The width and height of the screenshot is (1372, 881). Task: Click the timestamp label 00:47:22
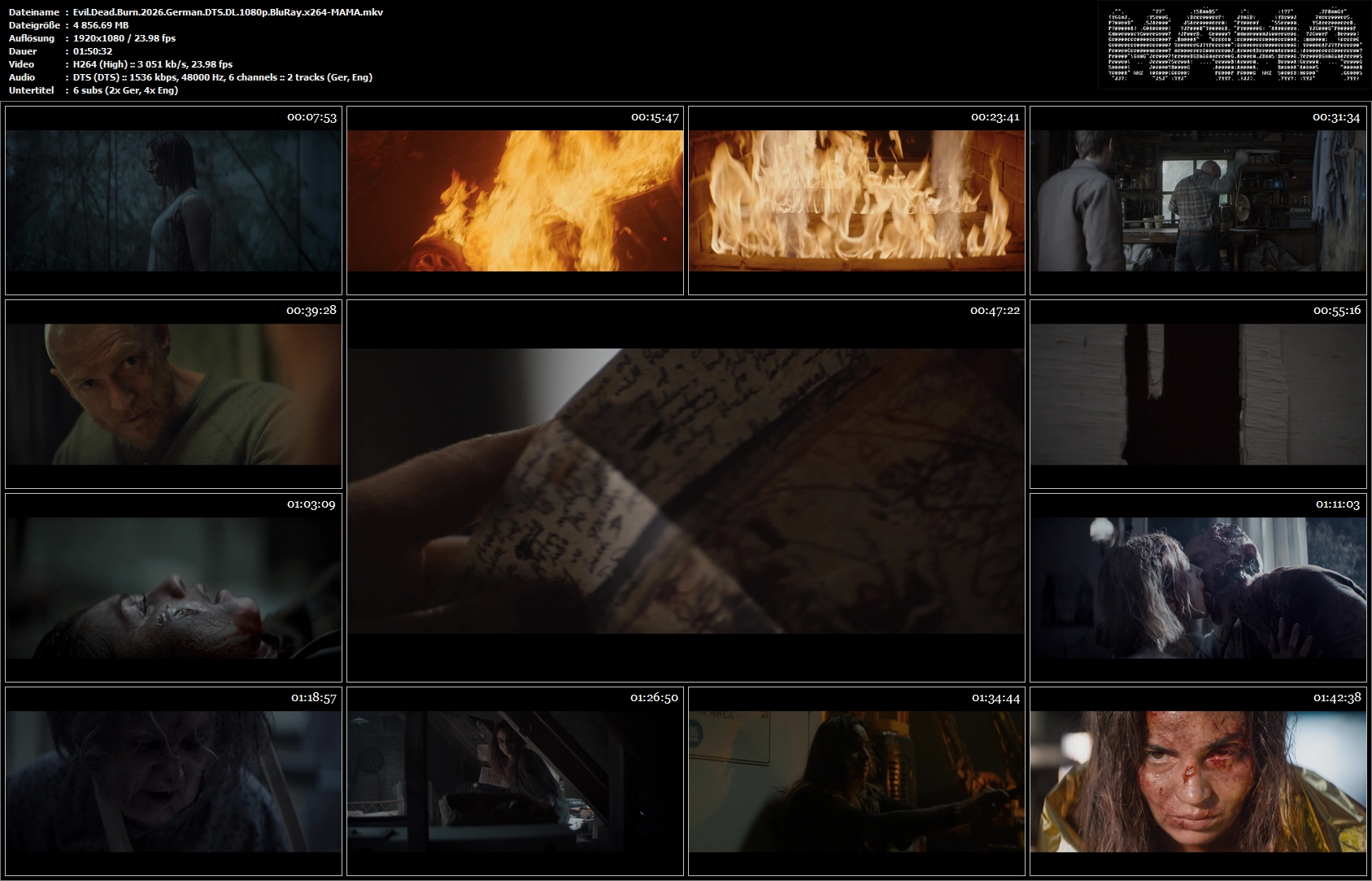point(995,310)
